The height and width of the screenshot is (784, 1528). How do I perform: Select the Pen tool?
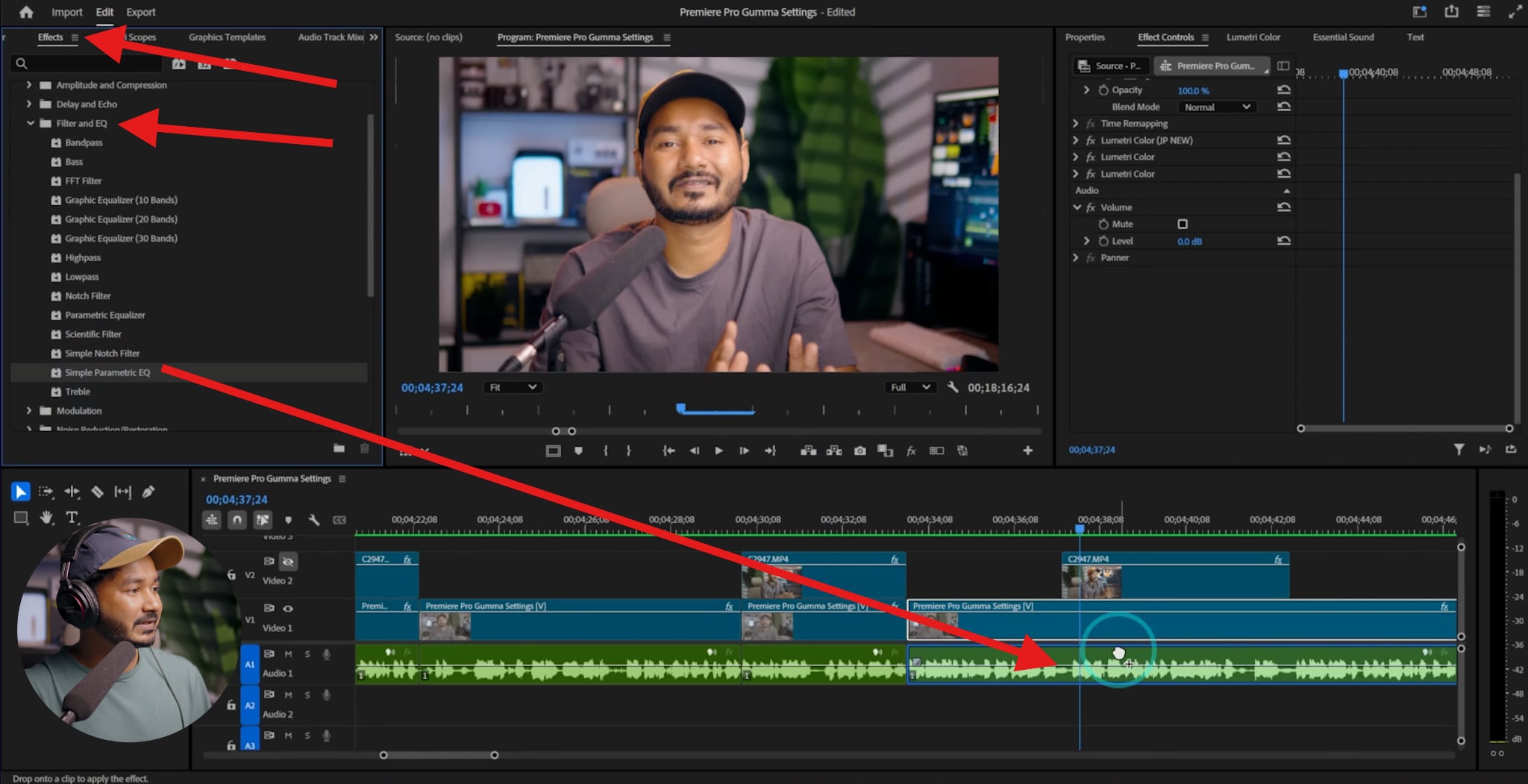click(x=148, y=492)
